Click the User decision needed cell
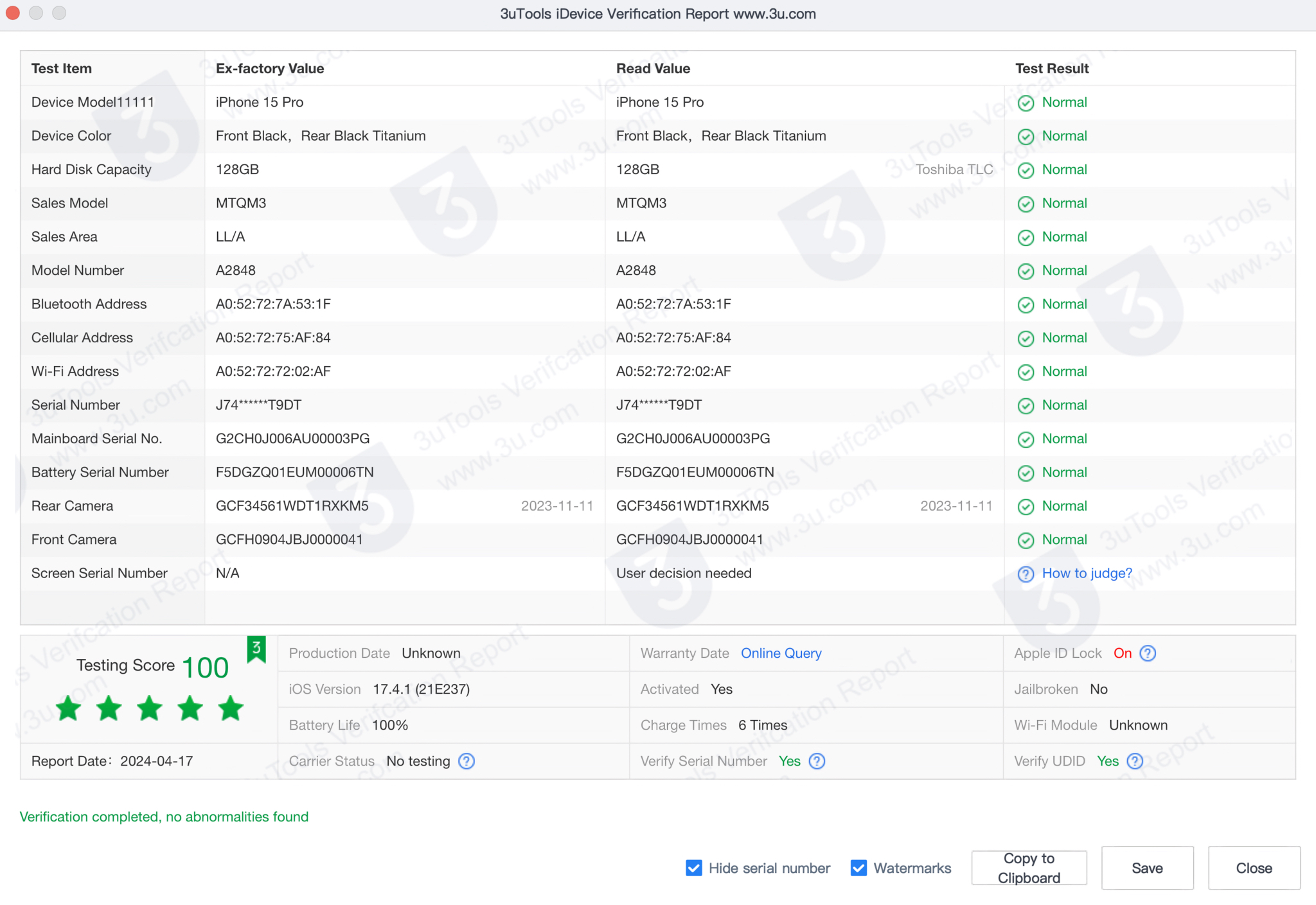The image size is (1316, 905). pyautogui.click(x=684, y=574)
